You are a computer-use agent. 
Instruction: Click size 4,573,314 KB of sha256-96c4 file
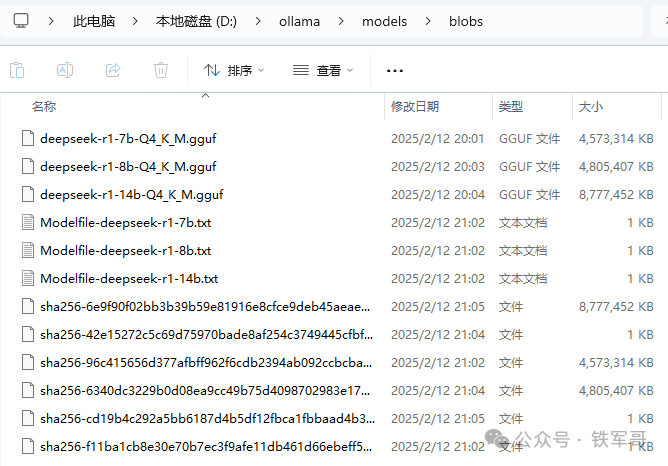[x=616, y=362]
